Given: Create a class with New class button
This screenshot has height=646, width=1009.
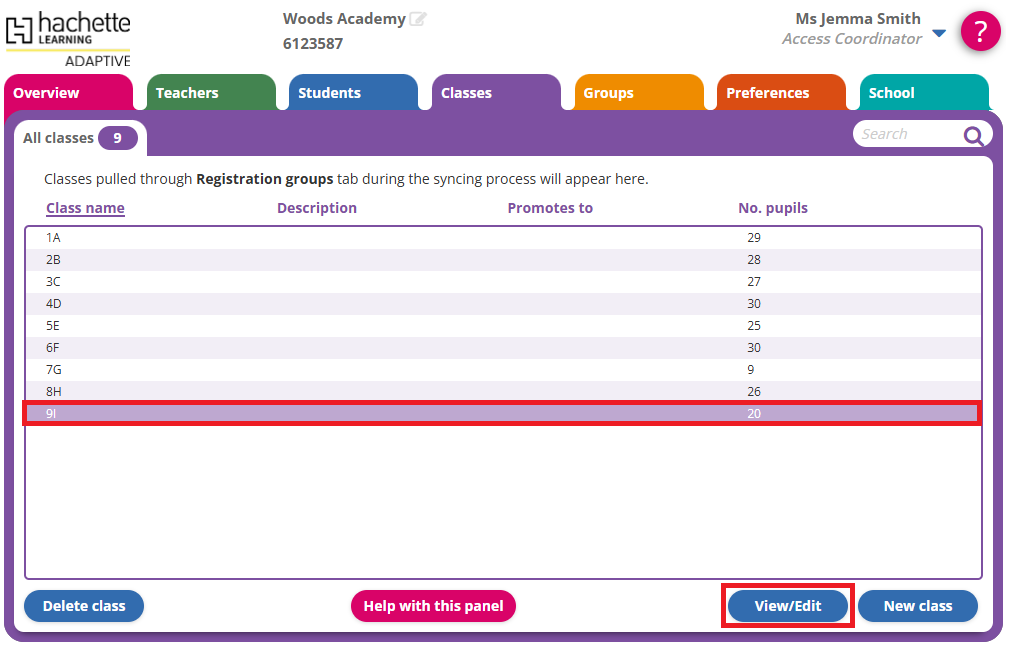Looking at the screenshot, I should 917,606.
